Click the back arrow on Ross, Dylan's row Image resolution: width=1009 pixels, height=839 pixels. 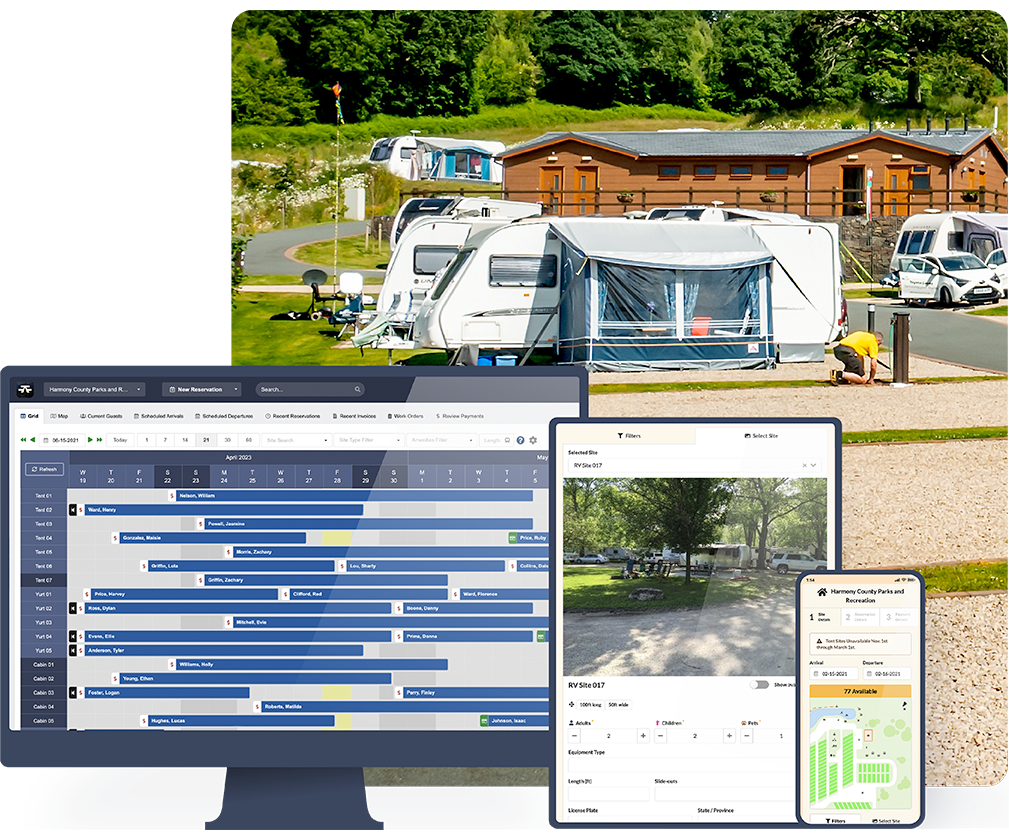pos(73,608)
